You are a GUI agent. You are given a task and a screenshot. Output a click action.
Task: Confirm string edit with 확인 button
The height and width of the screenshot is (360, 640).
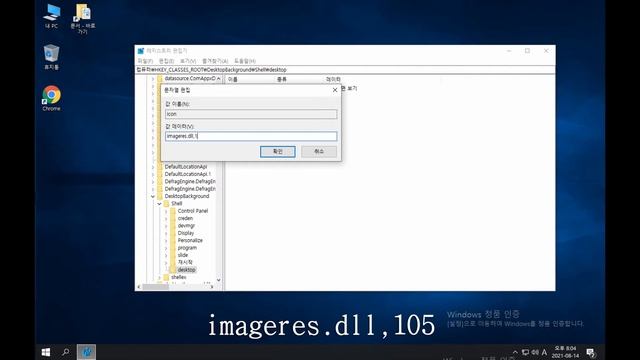click(x=278, y=151)
